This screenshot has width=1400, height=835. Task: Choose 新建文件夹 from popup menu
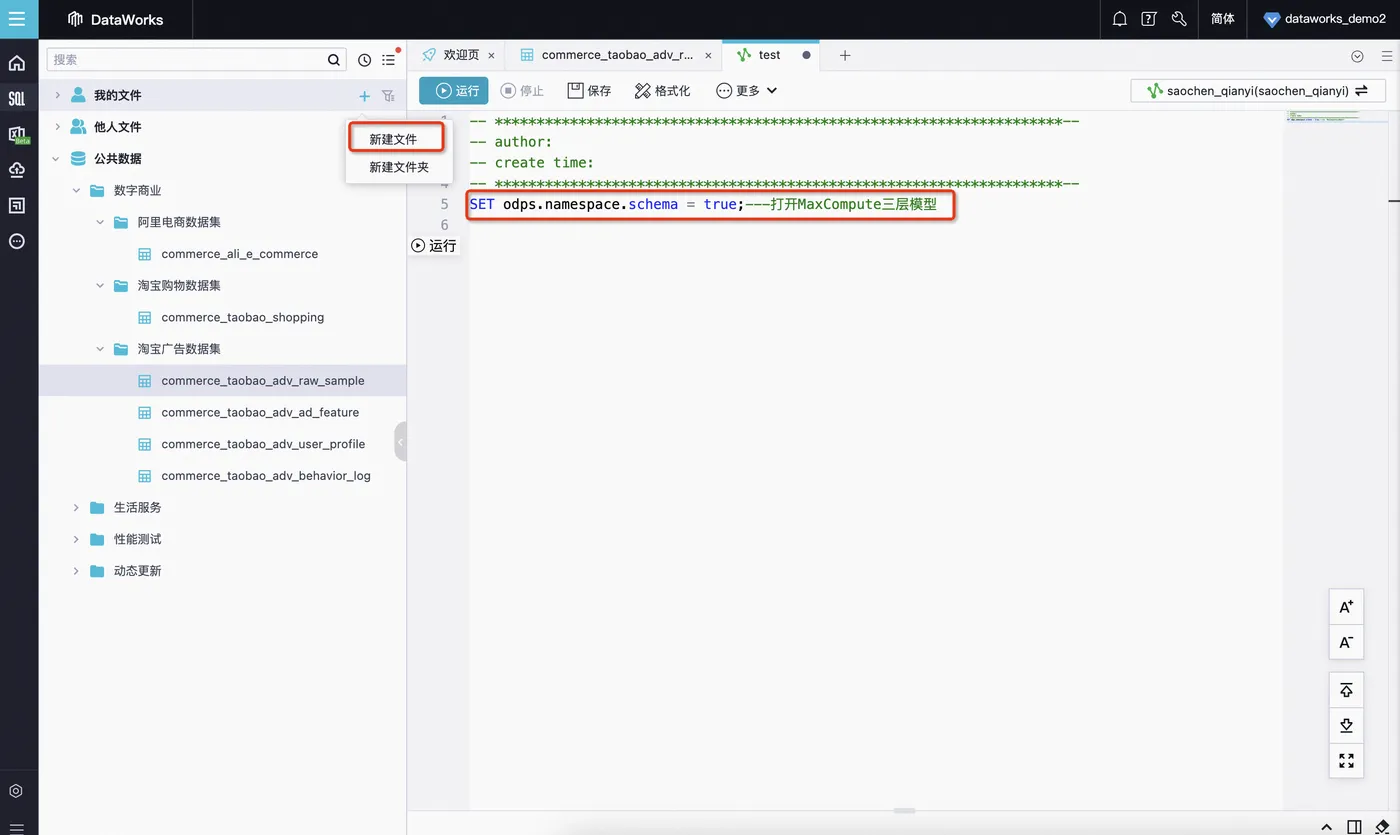[399, 167]
